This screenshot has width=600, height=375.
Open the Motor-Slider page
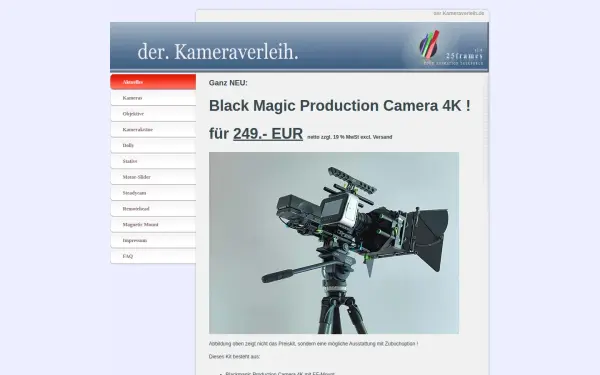click(x=153, y=177)
